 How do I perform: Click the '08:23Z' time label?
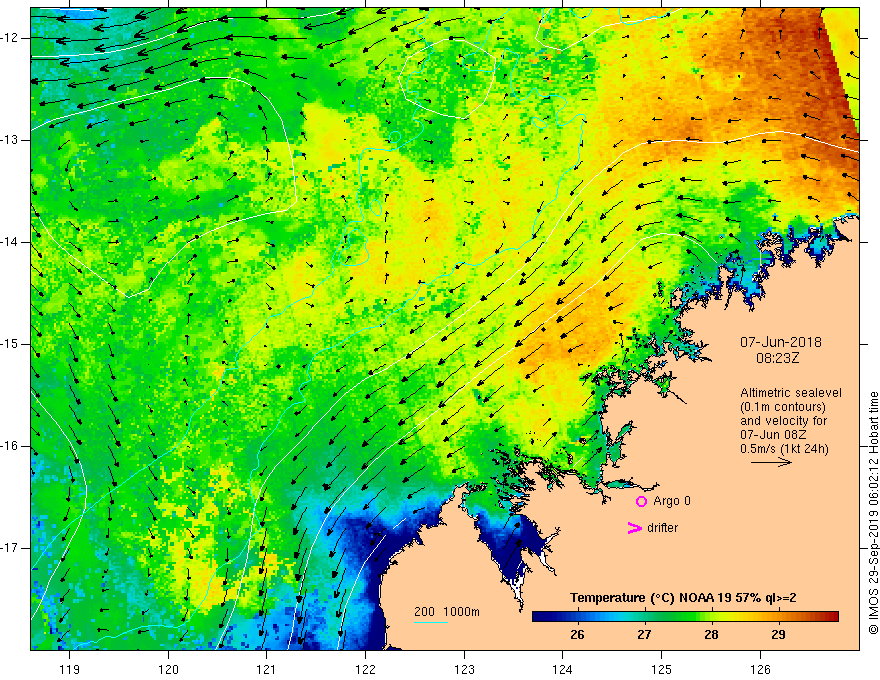point(777,358)
